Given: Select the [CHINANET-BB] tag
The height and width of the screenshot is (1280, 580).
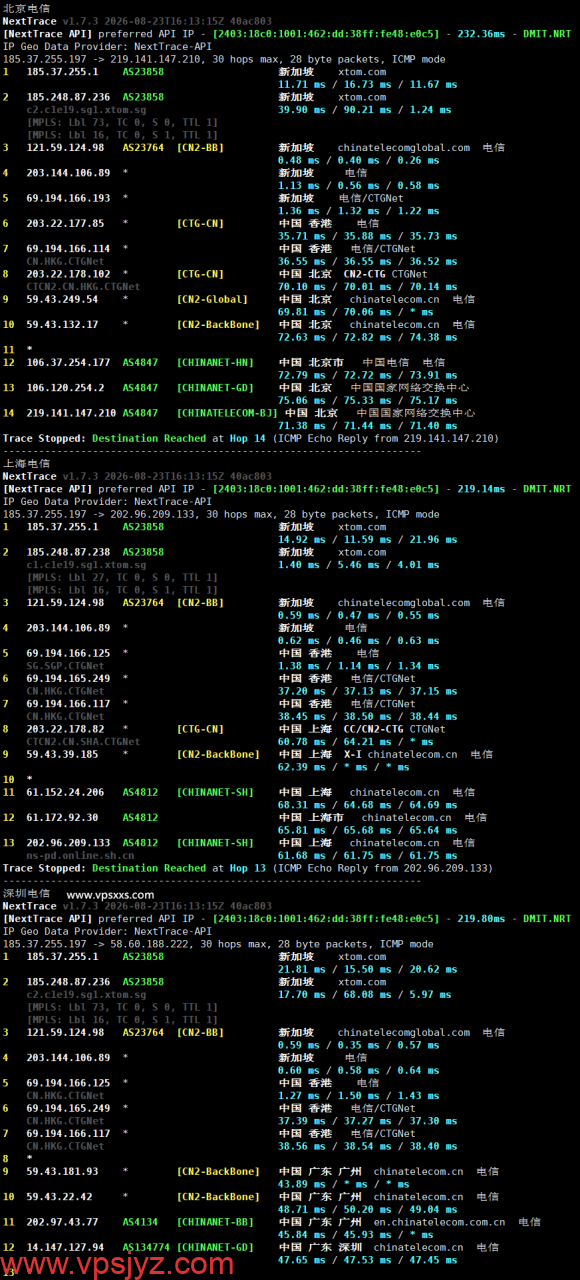Looking at the screenshot, I should [x=215, y=1221].
